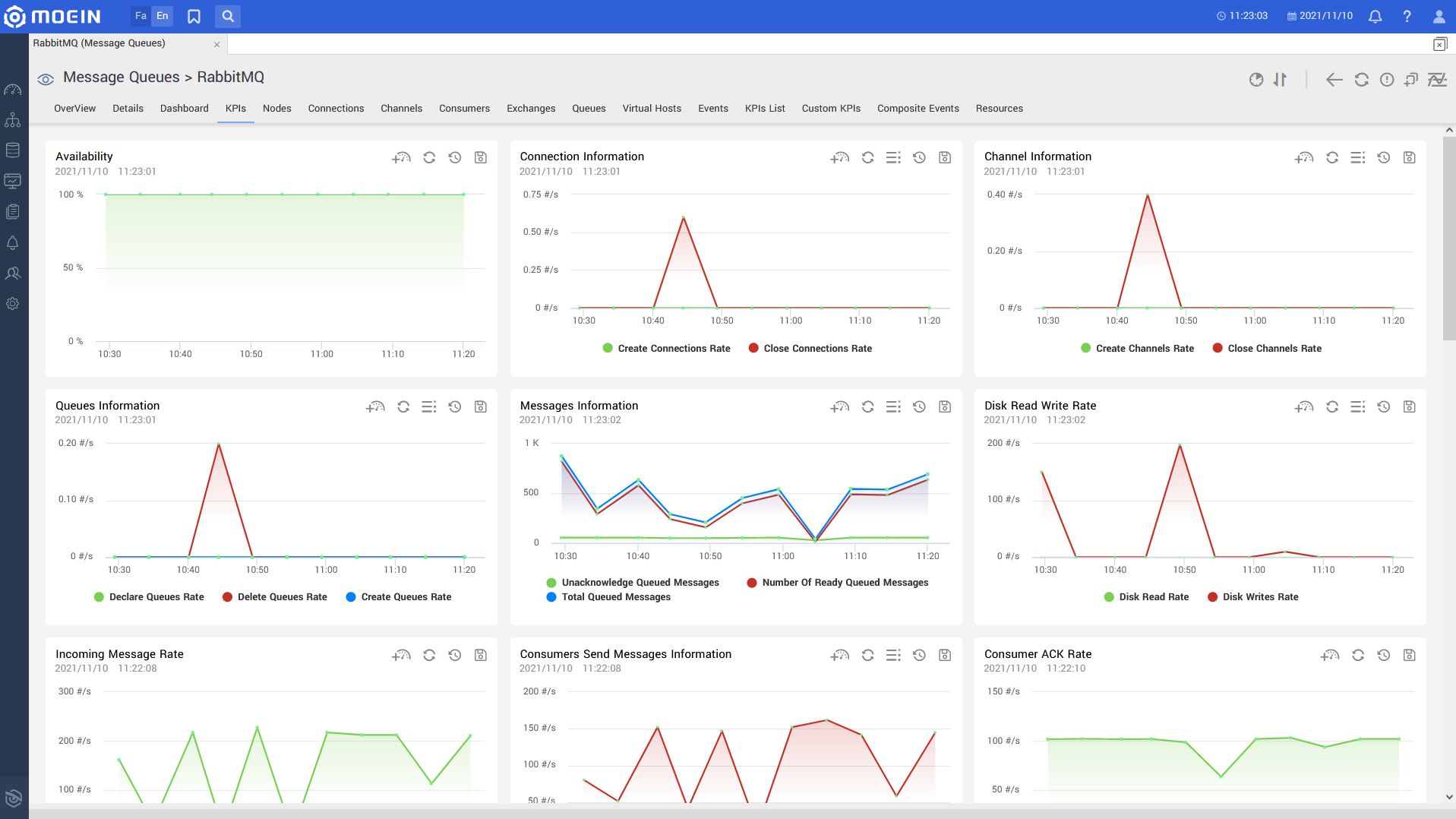Open the topology tree icon in sidebar
The height and width of the screenshot is (819, 1456).
13,120
